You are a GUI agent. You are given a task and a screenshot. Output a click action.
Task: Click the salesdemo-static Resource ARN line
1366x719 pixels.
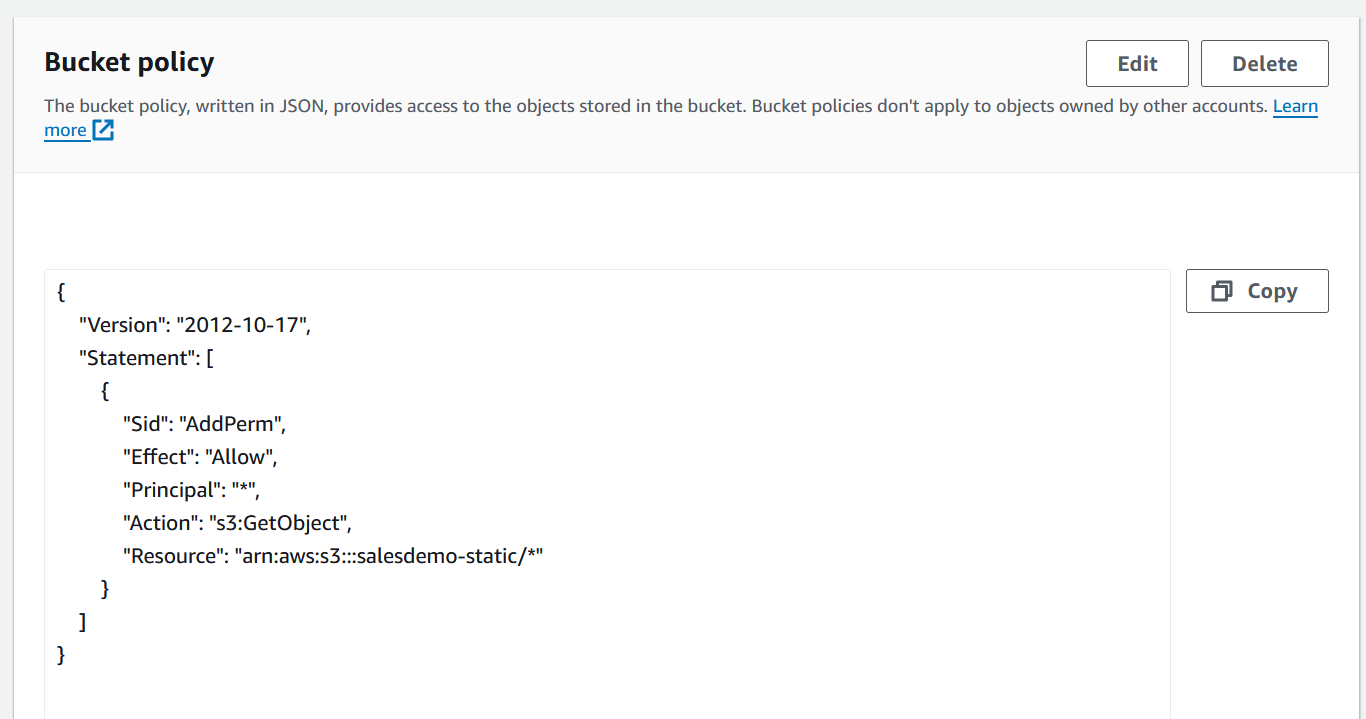(332, 556)
